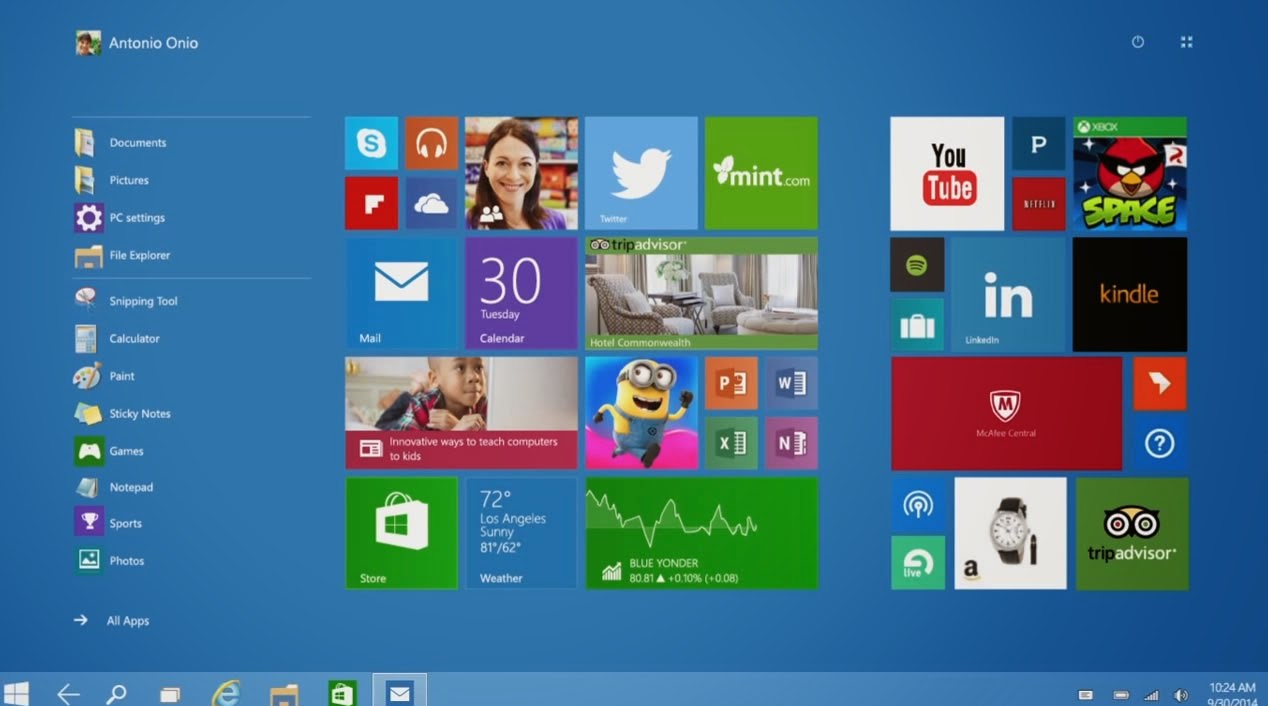Launch the Word tile
Screen dimensions: 1268x706
(791, 383)
